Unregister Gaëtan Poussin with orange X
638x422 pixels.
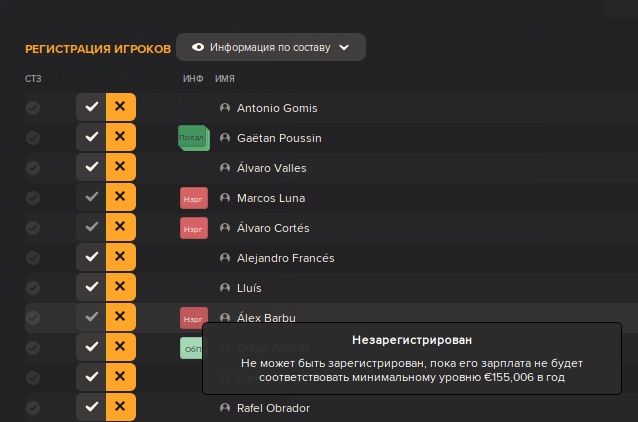point(121,137)
